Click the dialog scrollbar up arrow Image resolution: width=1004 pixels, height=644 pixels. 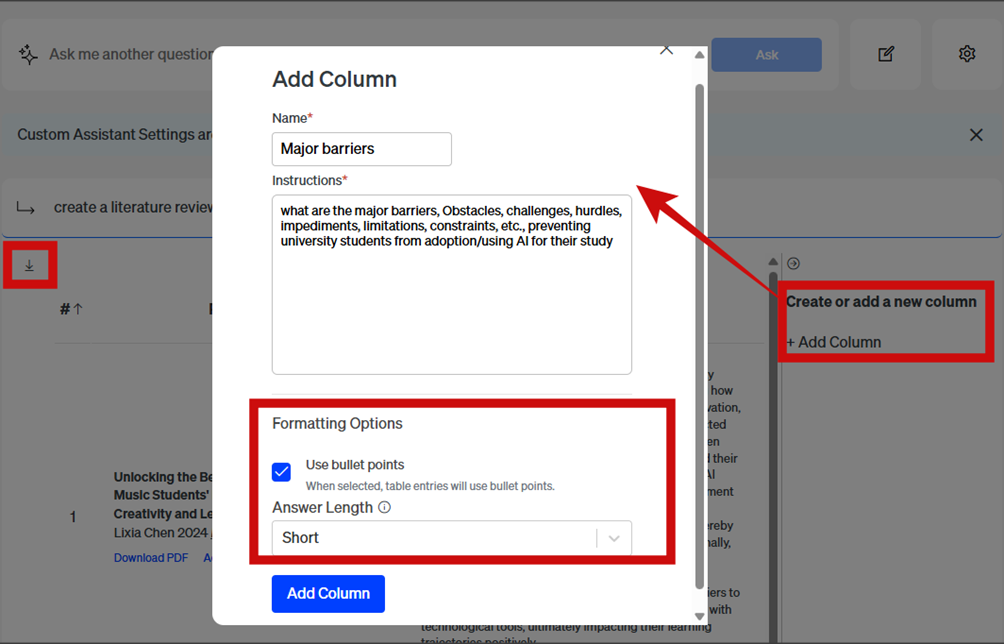click(x=699, y=55)
